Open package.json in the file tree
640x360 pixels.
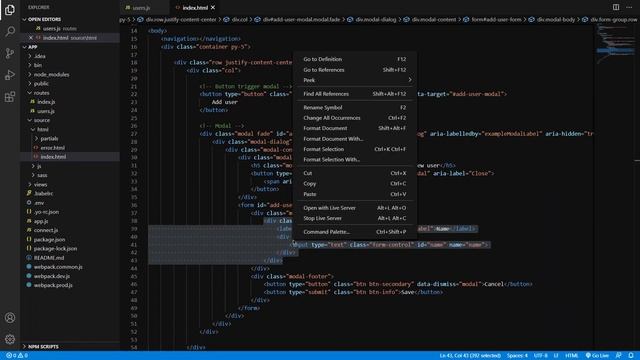[49, 240]
